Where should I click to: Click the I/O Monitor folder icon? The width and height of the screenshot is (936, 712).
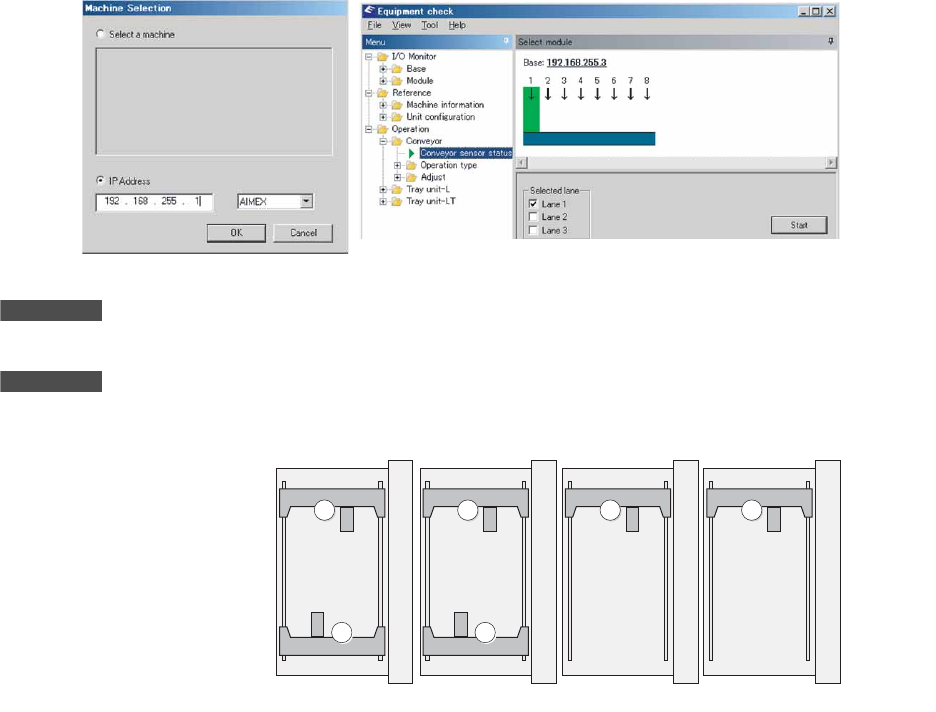[383, 57]
